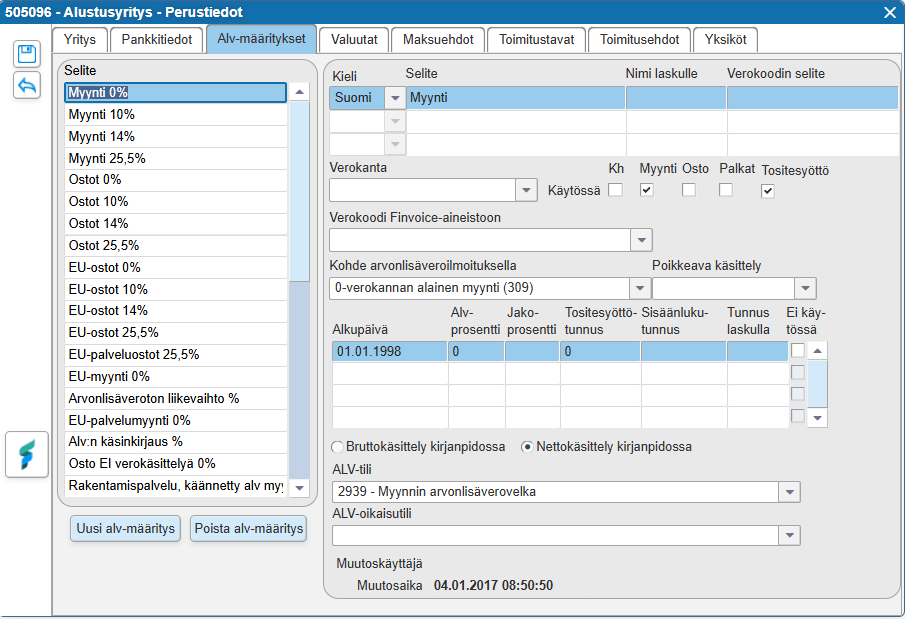Open the Kieli Suomi dropdown arrow

click(x=395, y=98)
